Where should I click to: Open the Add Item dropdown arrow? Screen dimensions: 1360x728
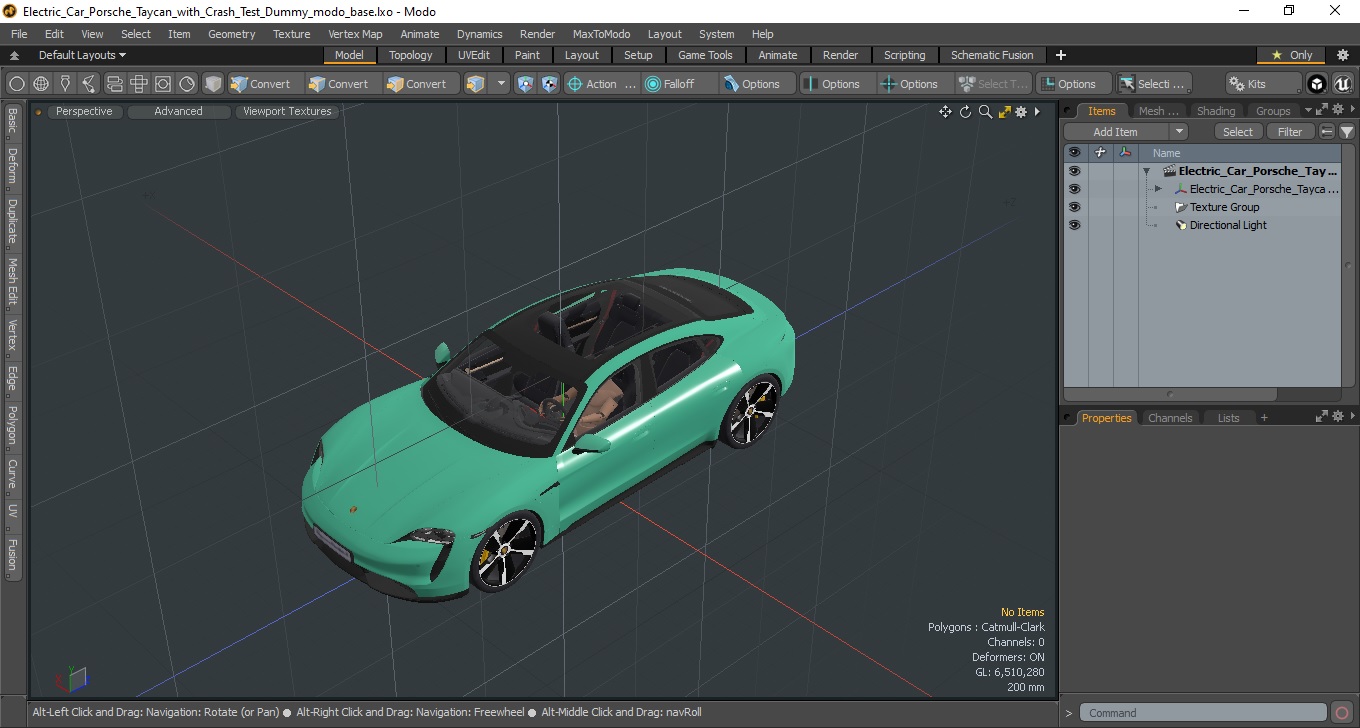click(x=1179, y=132)
